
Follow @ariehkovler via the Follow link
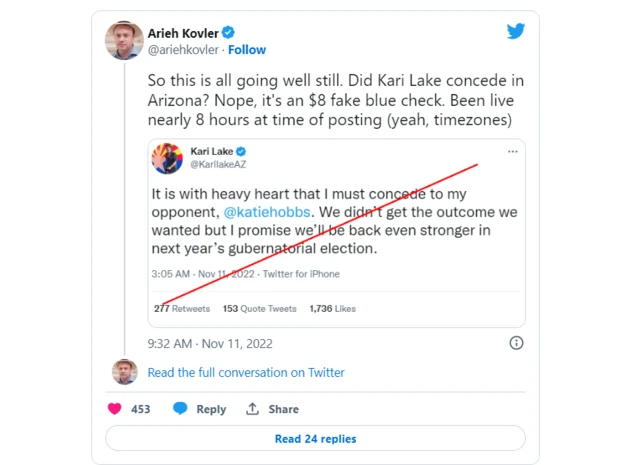pos(247,49)
